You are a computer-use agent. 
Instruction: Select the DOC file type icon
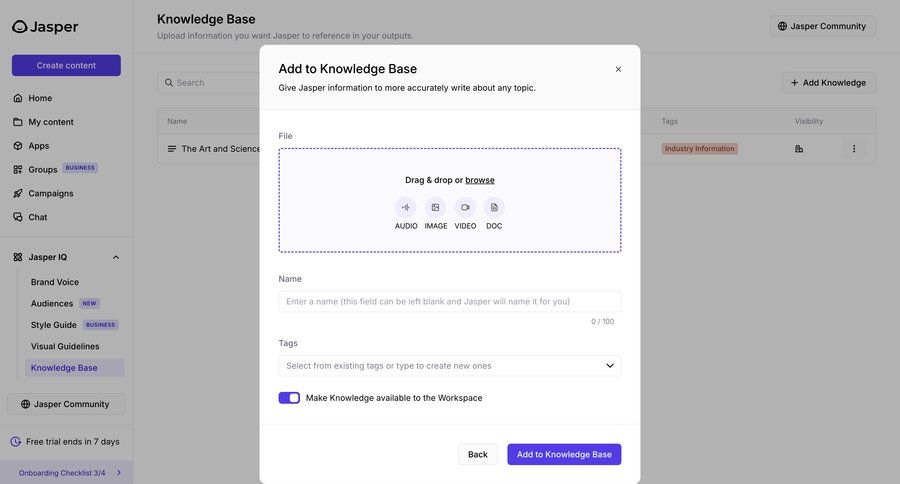click(494, 207)
